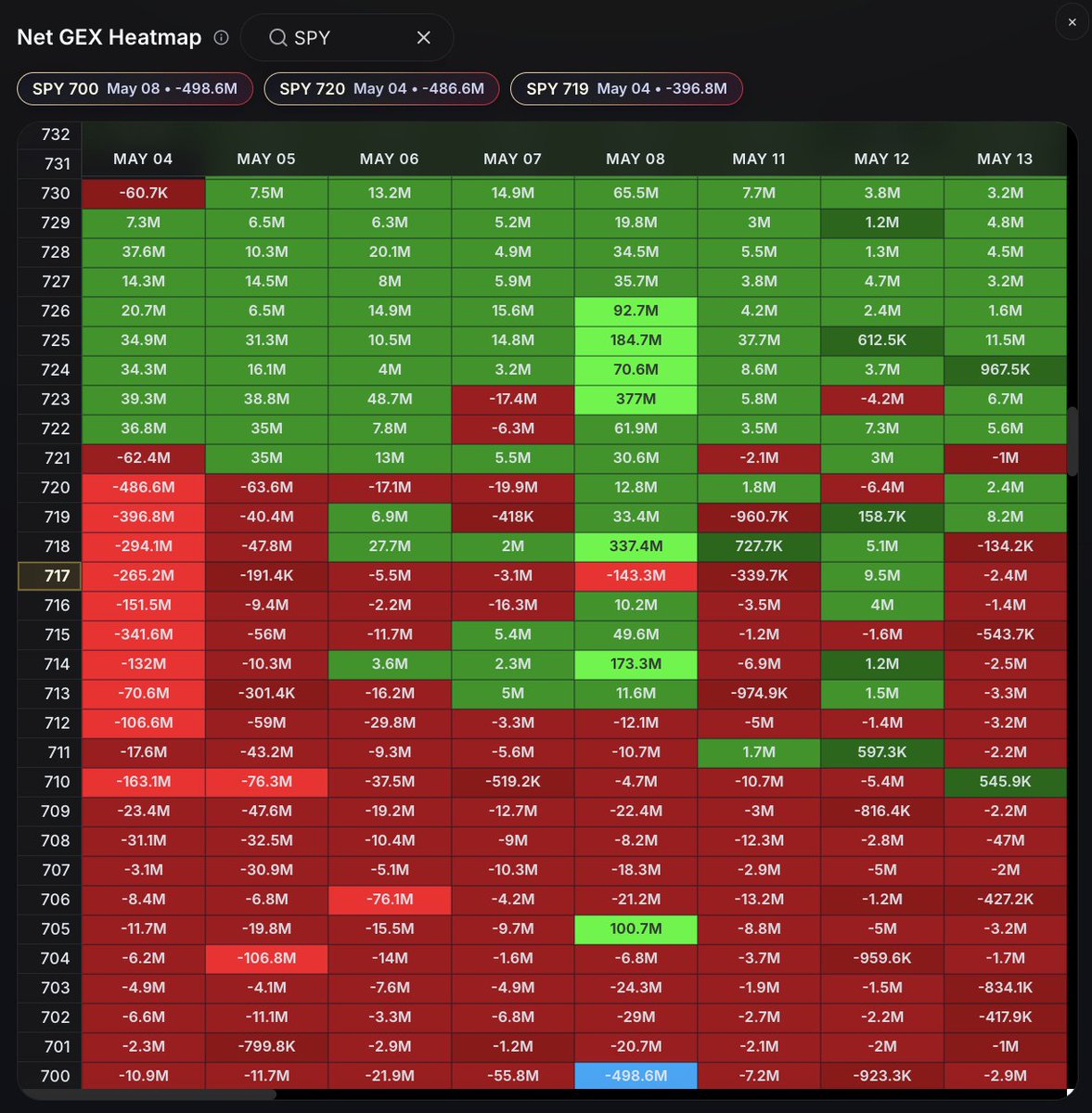Select the MAY 05 column header

(266, 159)
